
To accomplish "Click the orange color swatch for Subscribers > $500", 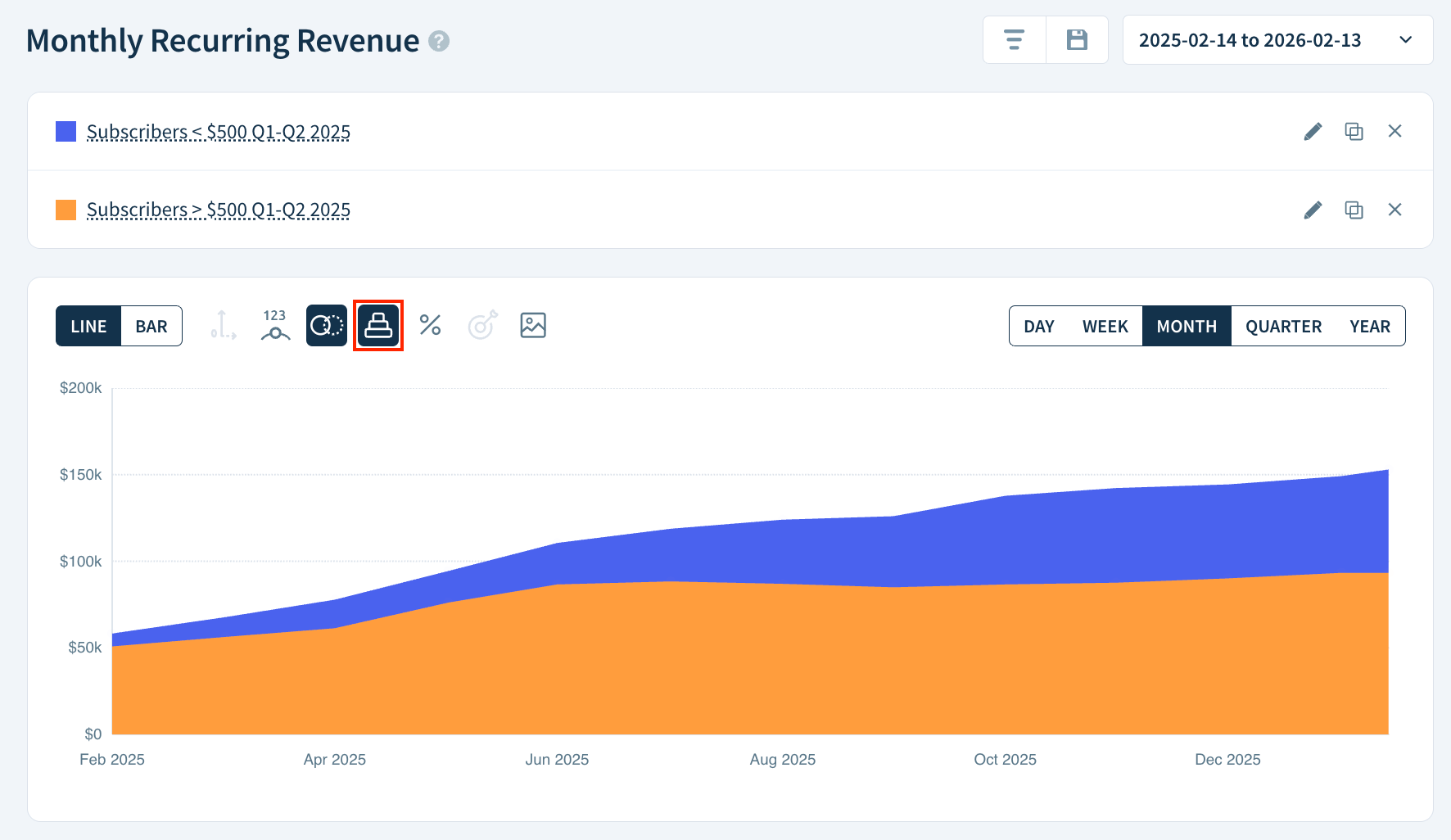I will [x=65, y=210].
